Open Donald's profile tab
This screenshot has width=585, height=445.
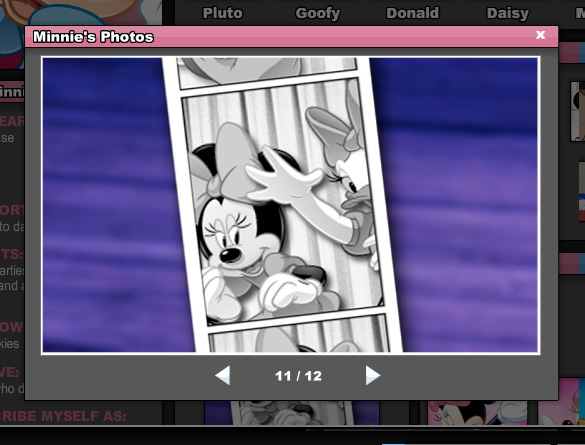413,13
